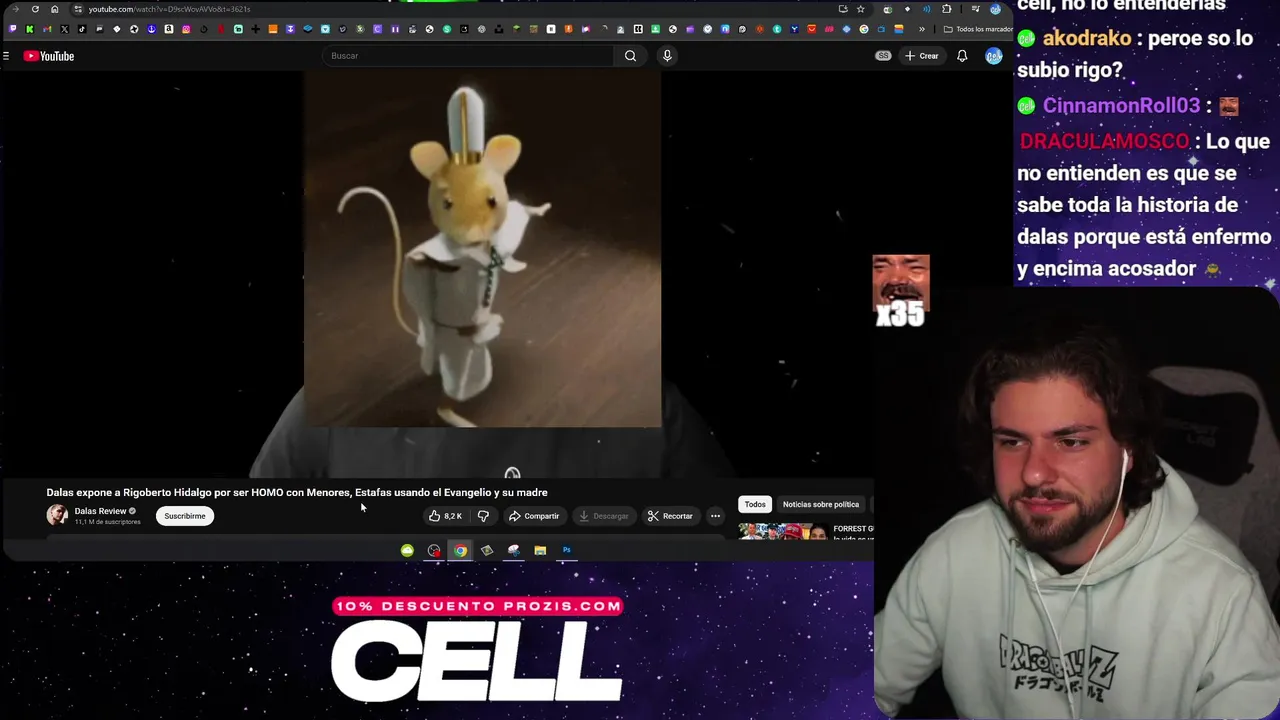This screenshot has width=1280, height=720.
Task: Expand hidden bookmarks overflow chevron
Action: pos(922,29)
